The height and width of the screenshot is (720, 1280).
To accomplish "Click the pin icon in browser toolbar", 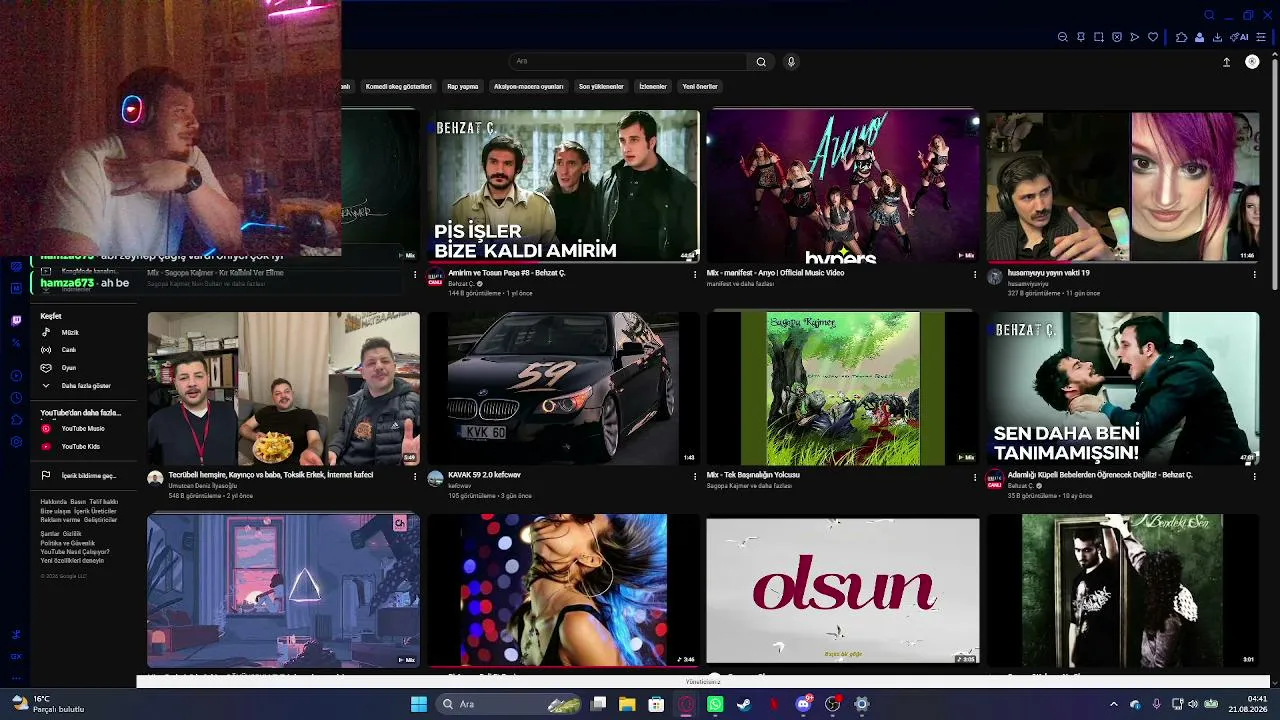I will pos(1081,37).
